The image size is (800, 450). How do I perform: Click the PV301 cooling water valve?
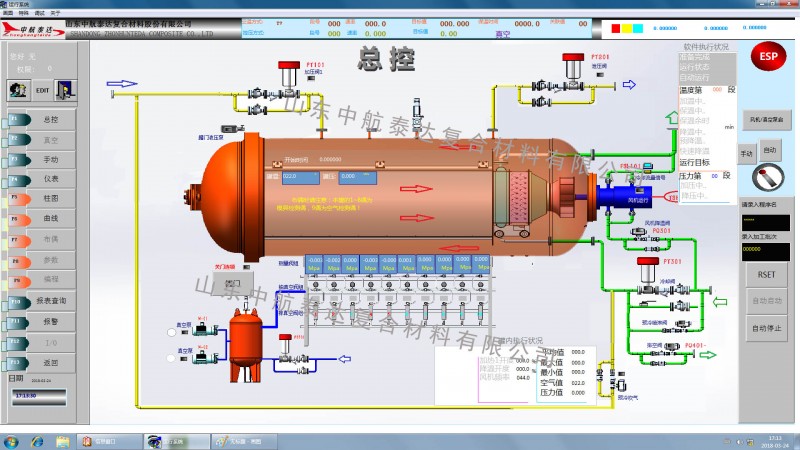click(648, 277)
